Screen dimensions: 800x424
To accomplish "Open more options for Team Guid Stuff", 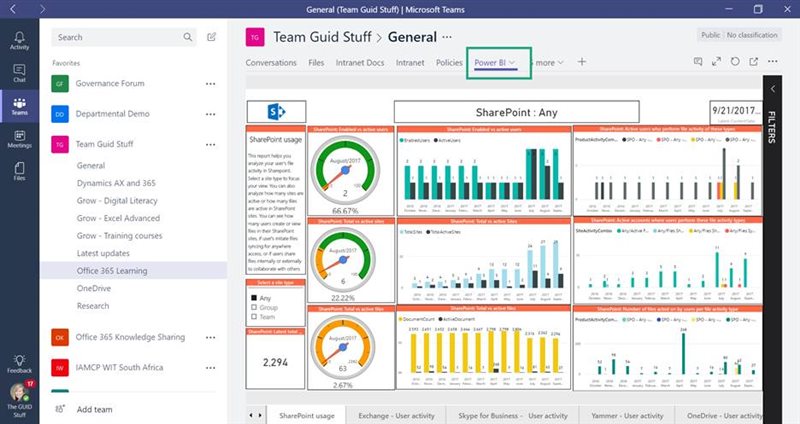I will pos(210,144).
